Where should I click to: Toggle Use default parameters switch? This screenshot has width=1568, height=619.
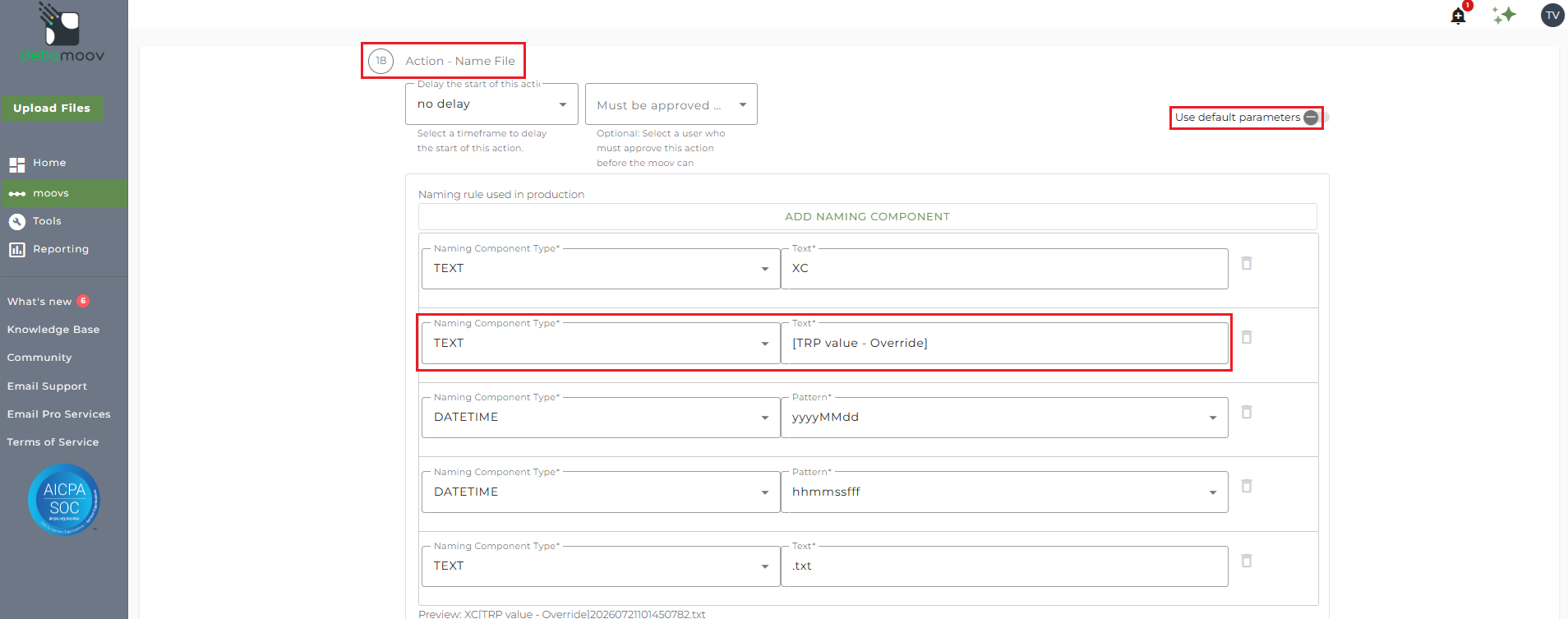(x=1315, y=118)
